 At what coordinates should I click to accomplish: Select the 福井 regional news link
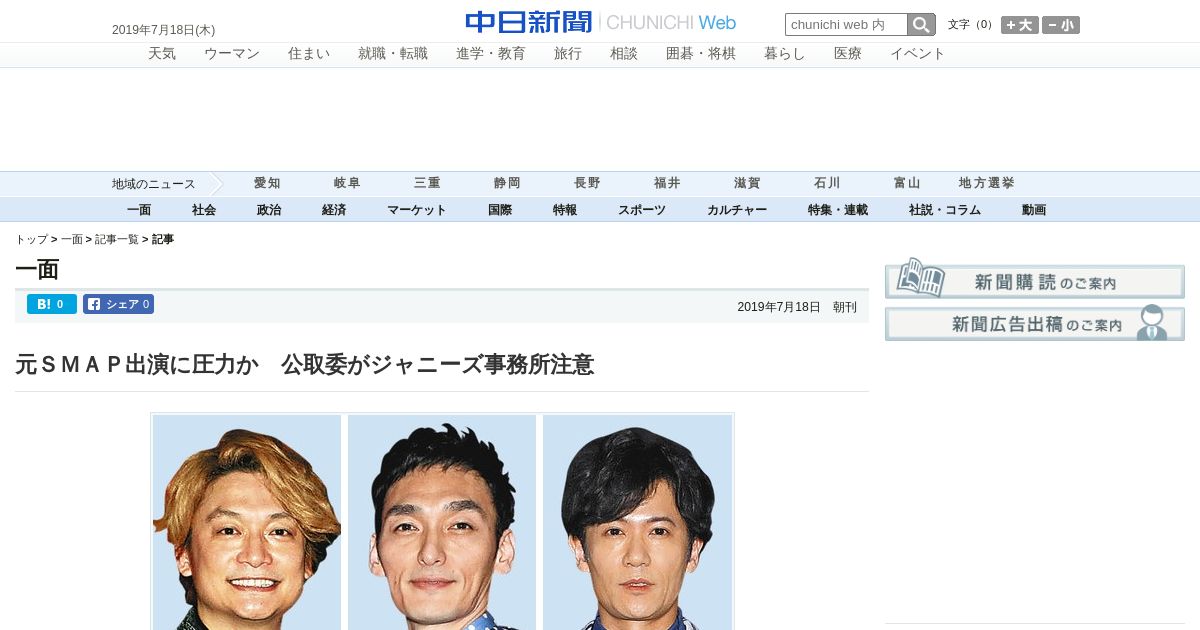pos(667,183)
